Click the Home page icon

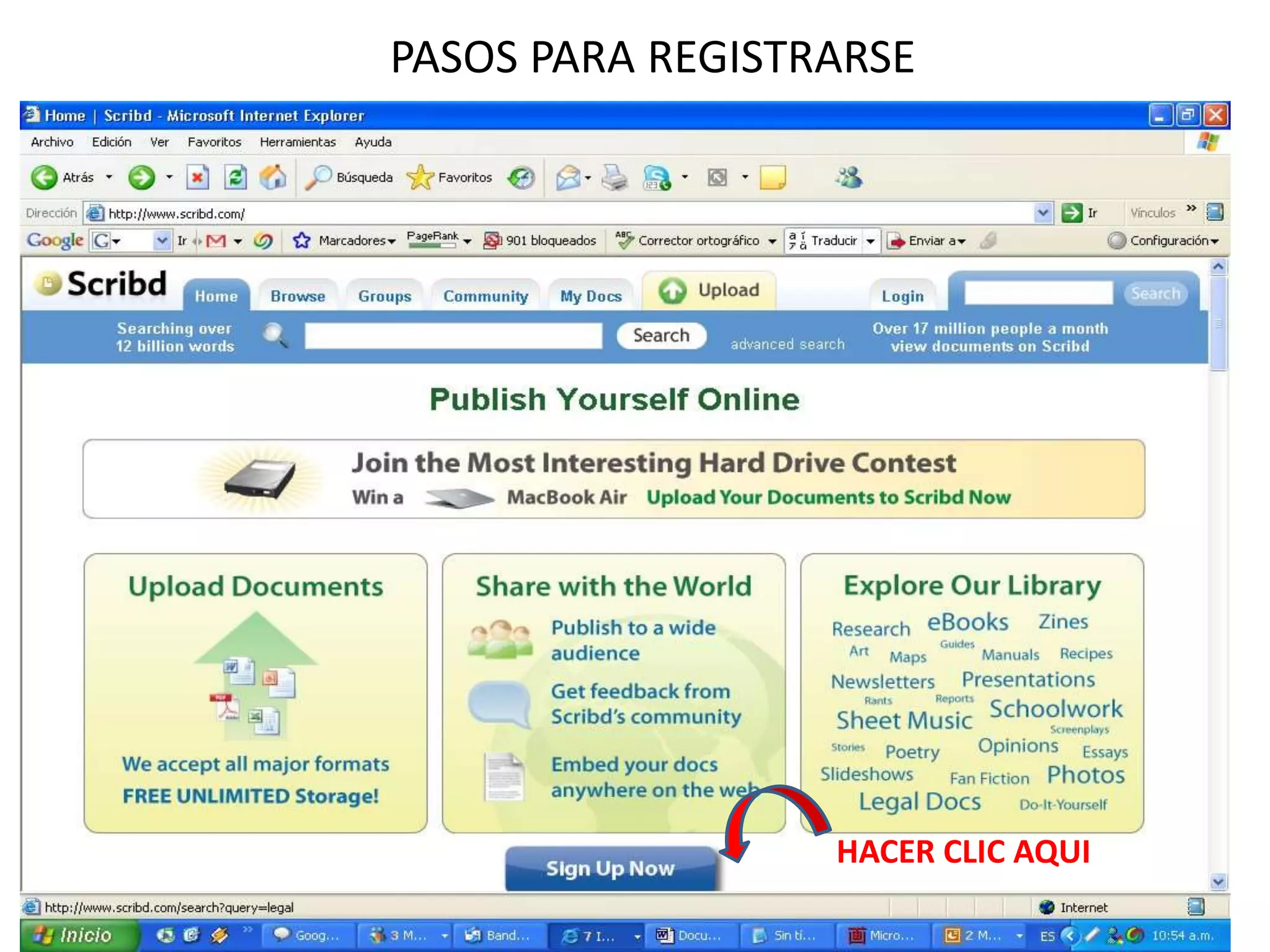pos(273,178)
